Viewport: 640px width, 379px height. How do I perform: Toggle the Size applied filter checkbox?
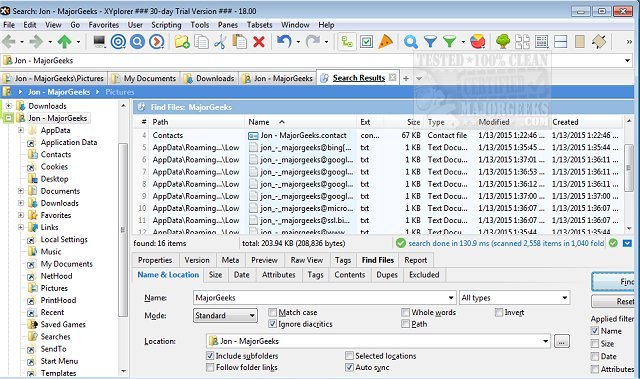point(595,344)
